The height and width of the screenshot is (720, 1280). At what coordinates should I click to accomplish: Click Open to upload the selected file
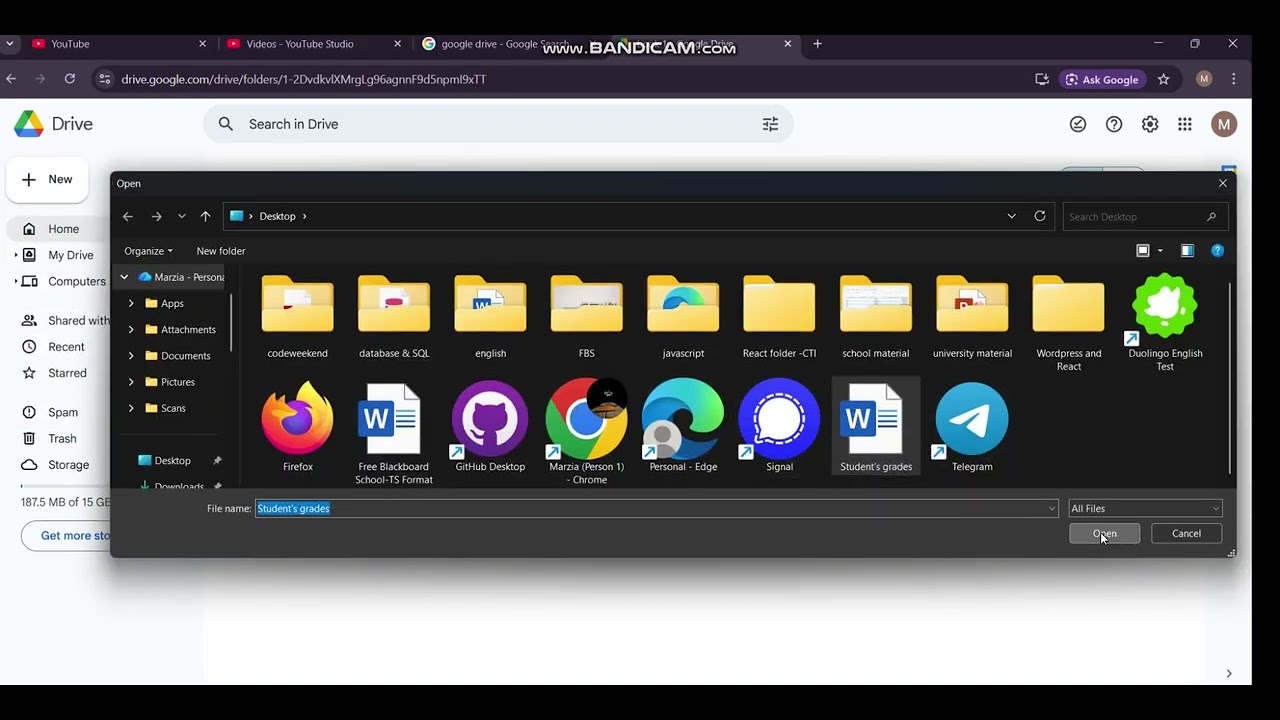pyautogui.click(x=1104, y=534)
